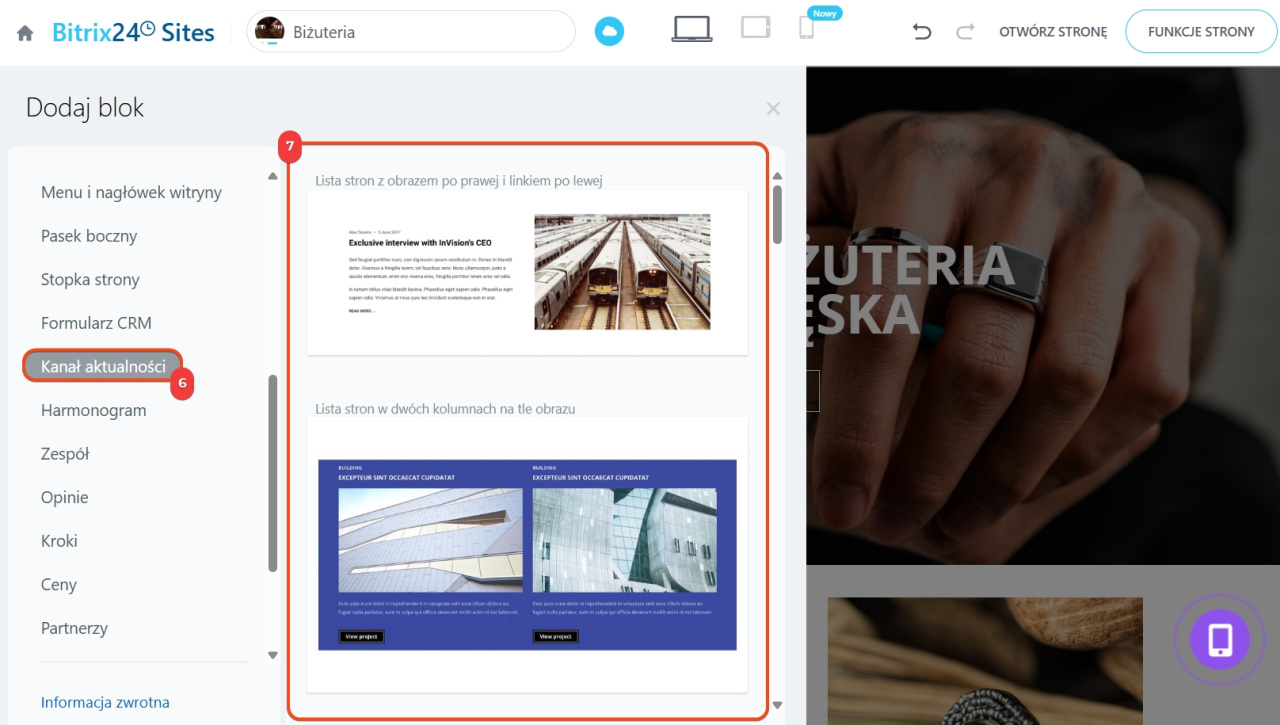The width and height of the screenshot is (1280, 725).
Task: Select Kanał aktualności category
Action: tap(103, 366)
